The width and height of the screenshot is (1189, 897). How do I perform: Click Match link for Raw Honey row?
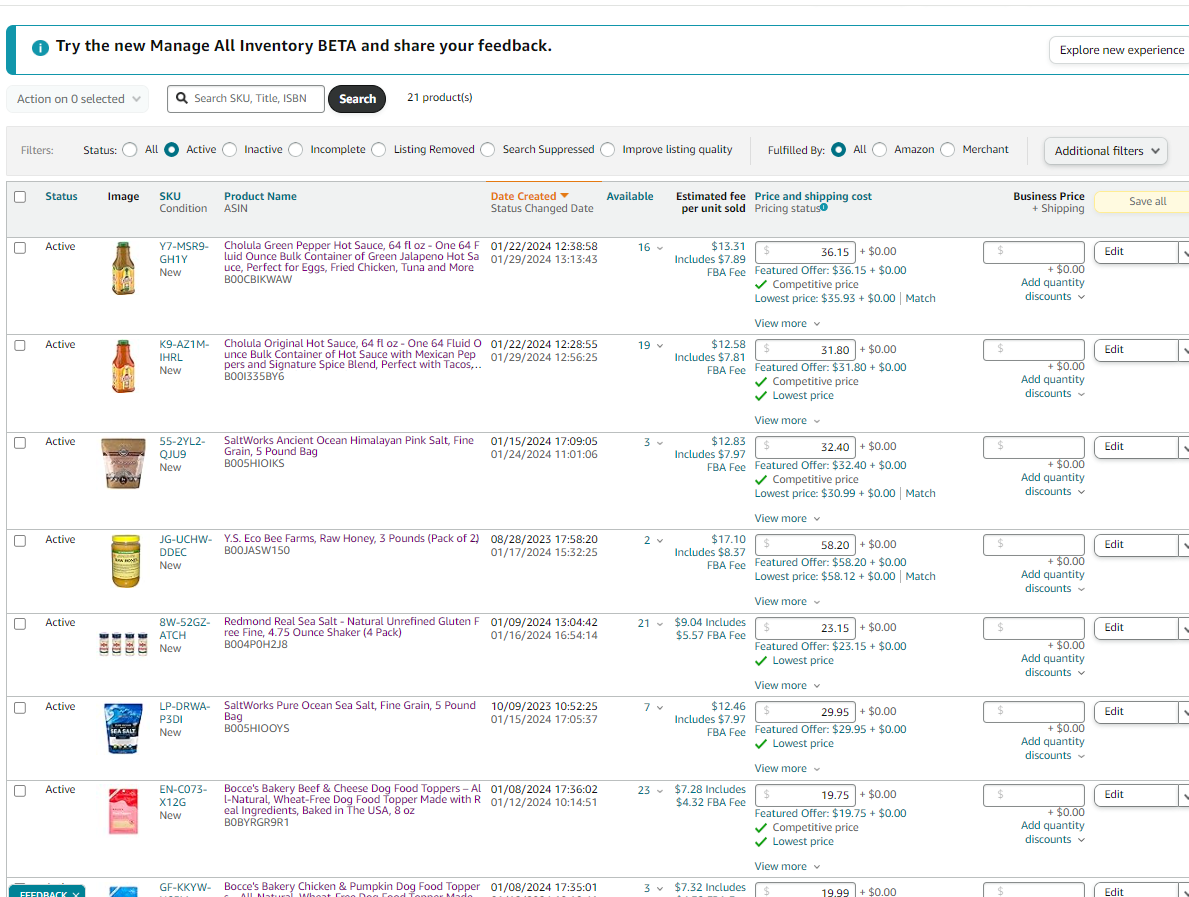[x=920, y=576]
